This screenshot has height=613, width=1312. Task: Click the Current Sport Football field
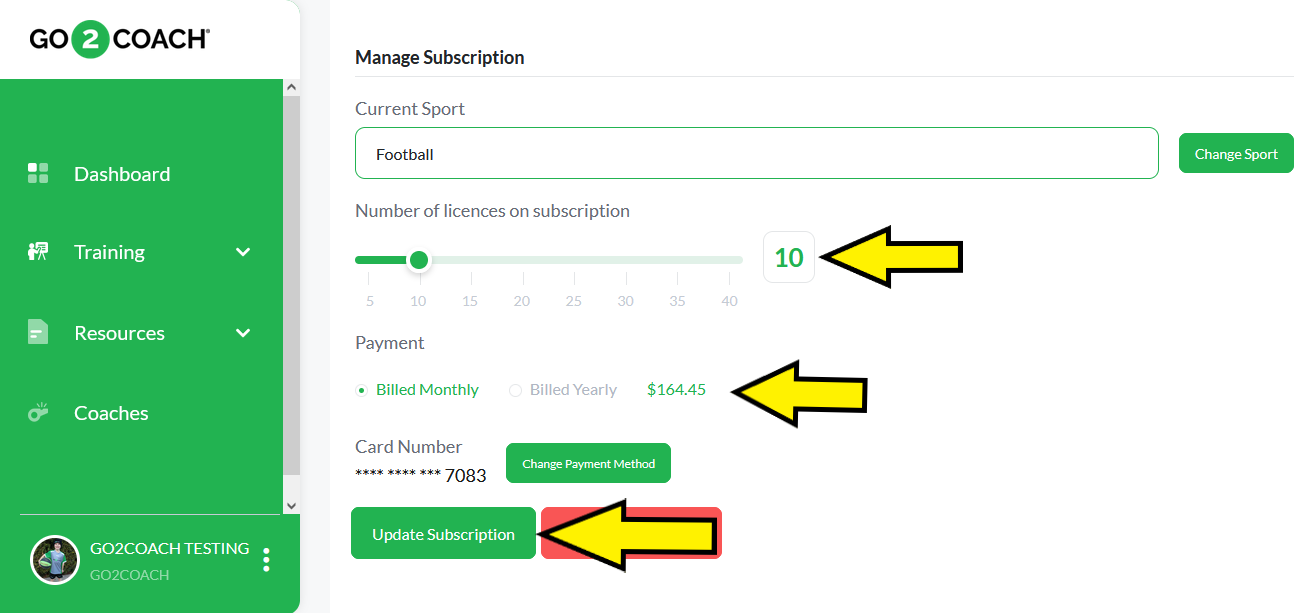(756, 153)
